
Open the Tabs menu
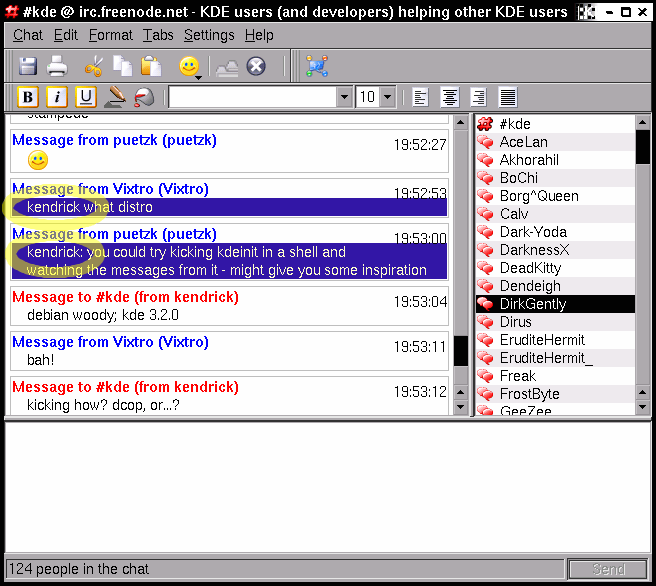[x=158, y=35]
